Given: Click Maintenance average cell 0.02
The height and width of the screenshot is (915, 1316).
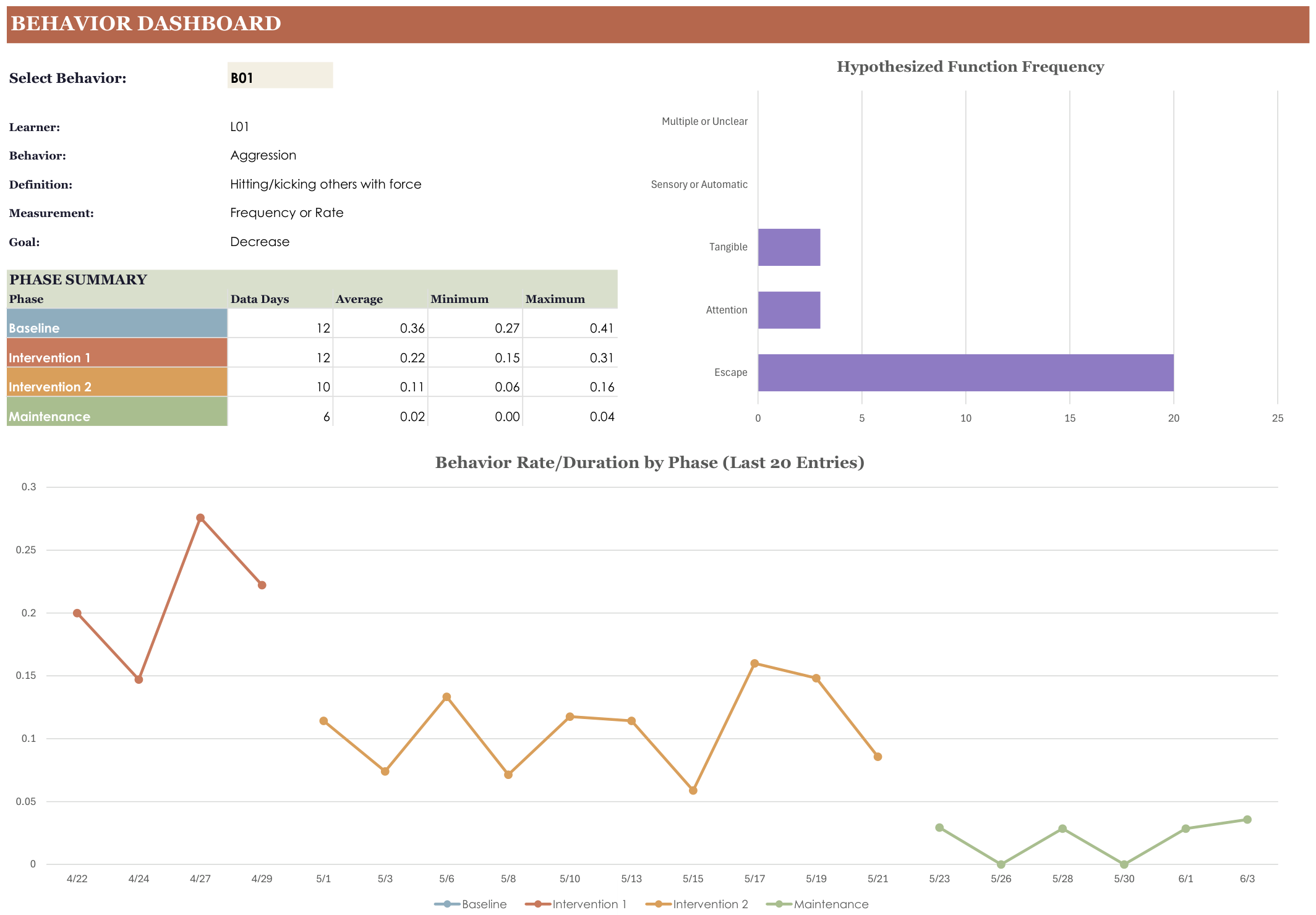Looking at the screenshot, I should (380, 411).
